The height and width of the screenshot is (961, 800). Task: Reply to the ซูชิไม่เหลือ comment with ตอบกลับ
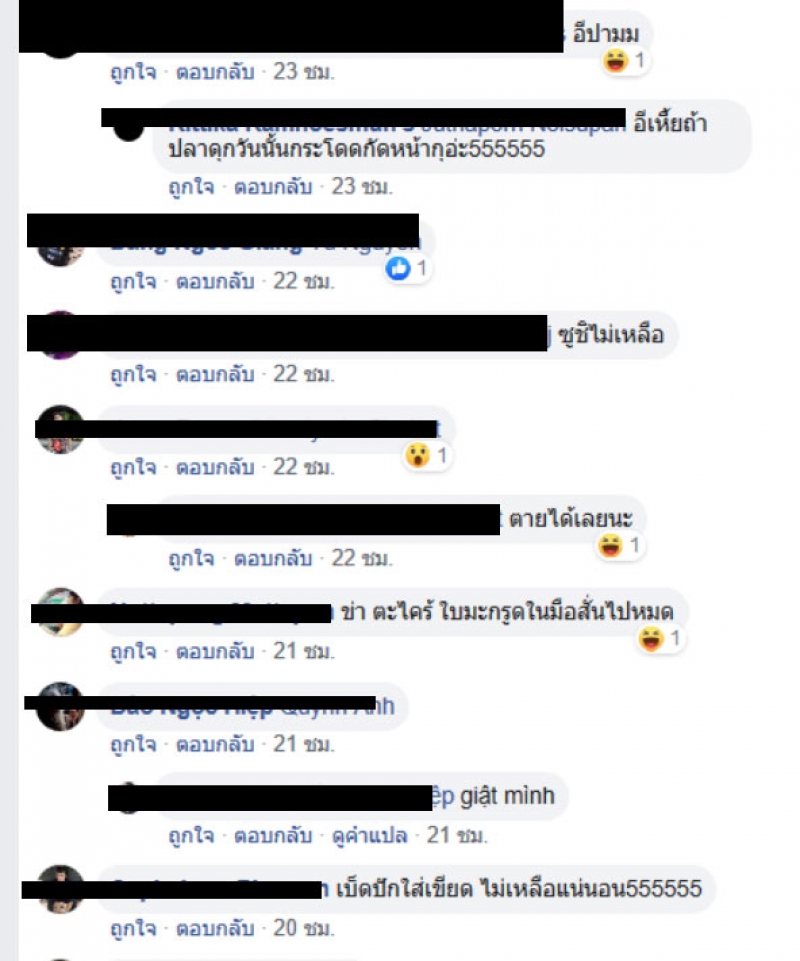point(215,374)
